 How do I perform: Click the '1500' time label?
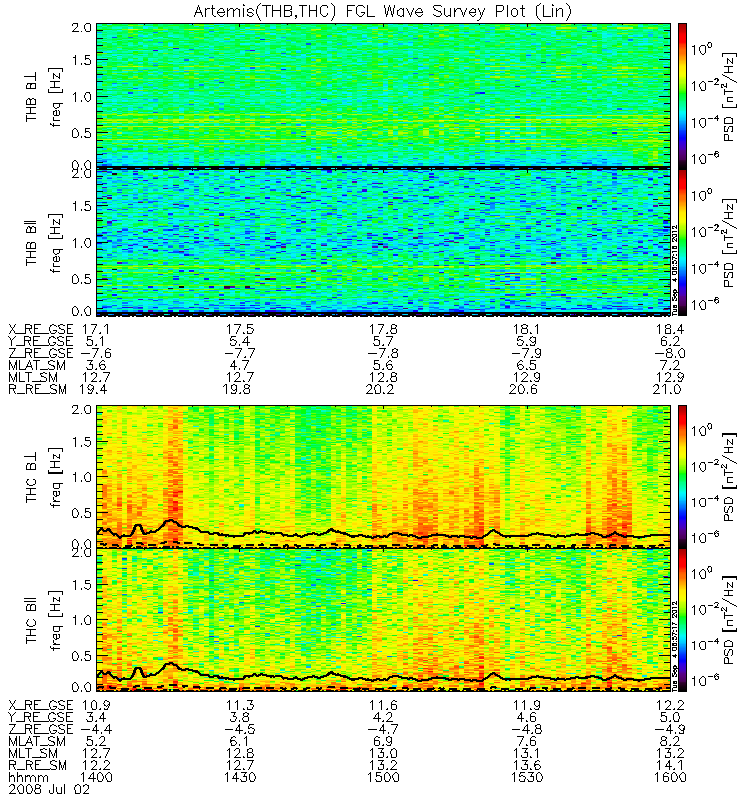tap(383, 778)
